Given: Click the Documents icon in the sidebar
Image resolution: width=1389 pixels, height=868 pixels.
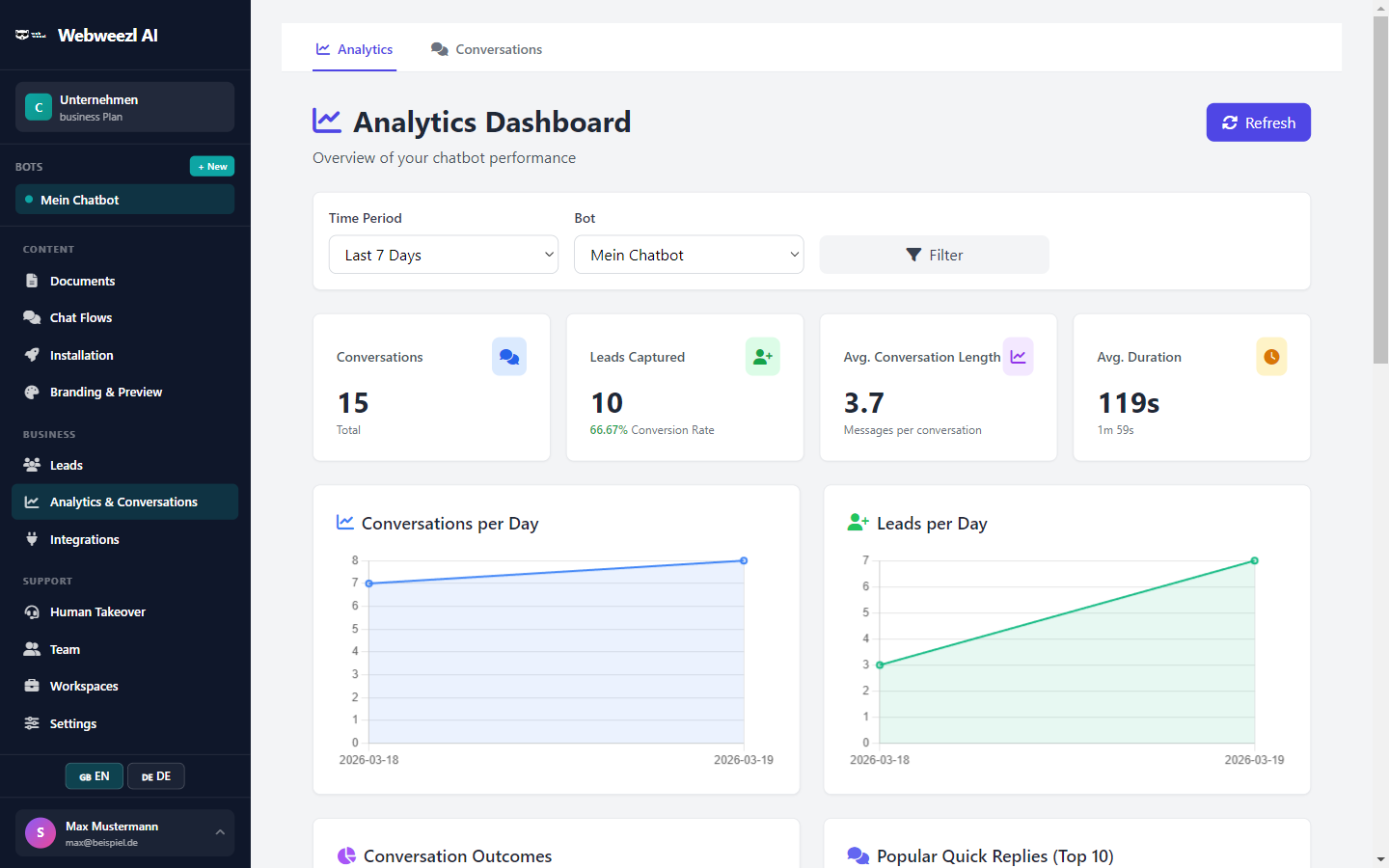Looking at the screenshot, I should pyautogui.click(x=34, y=281).
